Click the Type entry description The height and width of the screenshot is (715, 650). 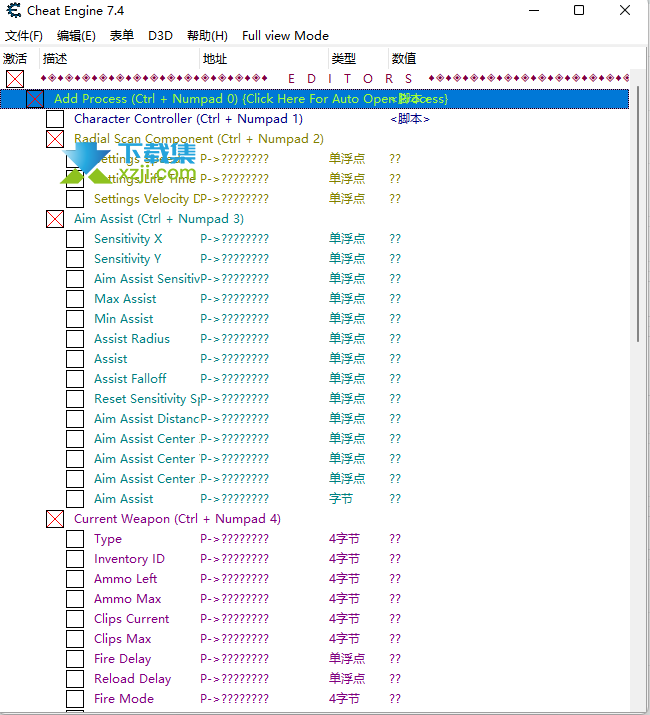[108, 539]
